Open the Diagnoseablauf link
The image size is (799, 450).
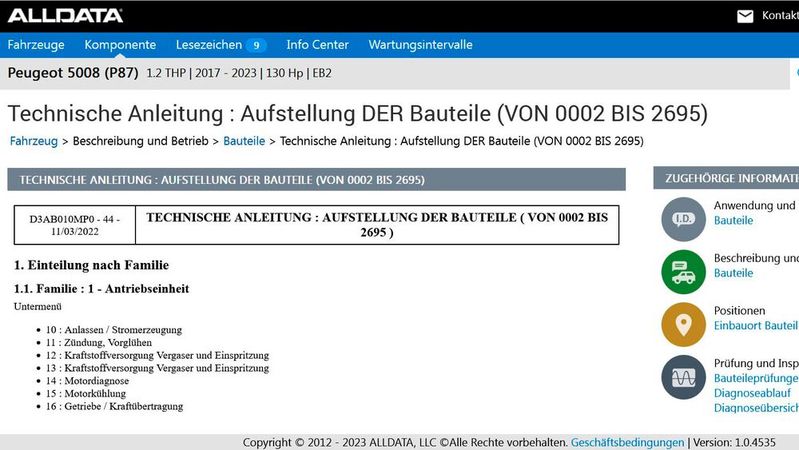(752, 393)
